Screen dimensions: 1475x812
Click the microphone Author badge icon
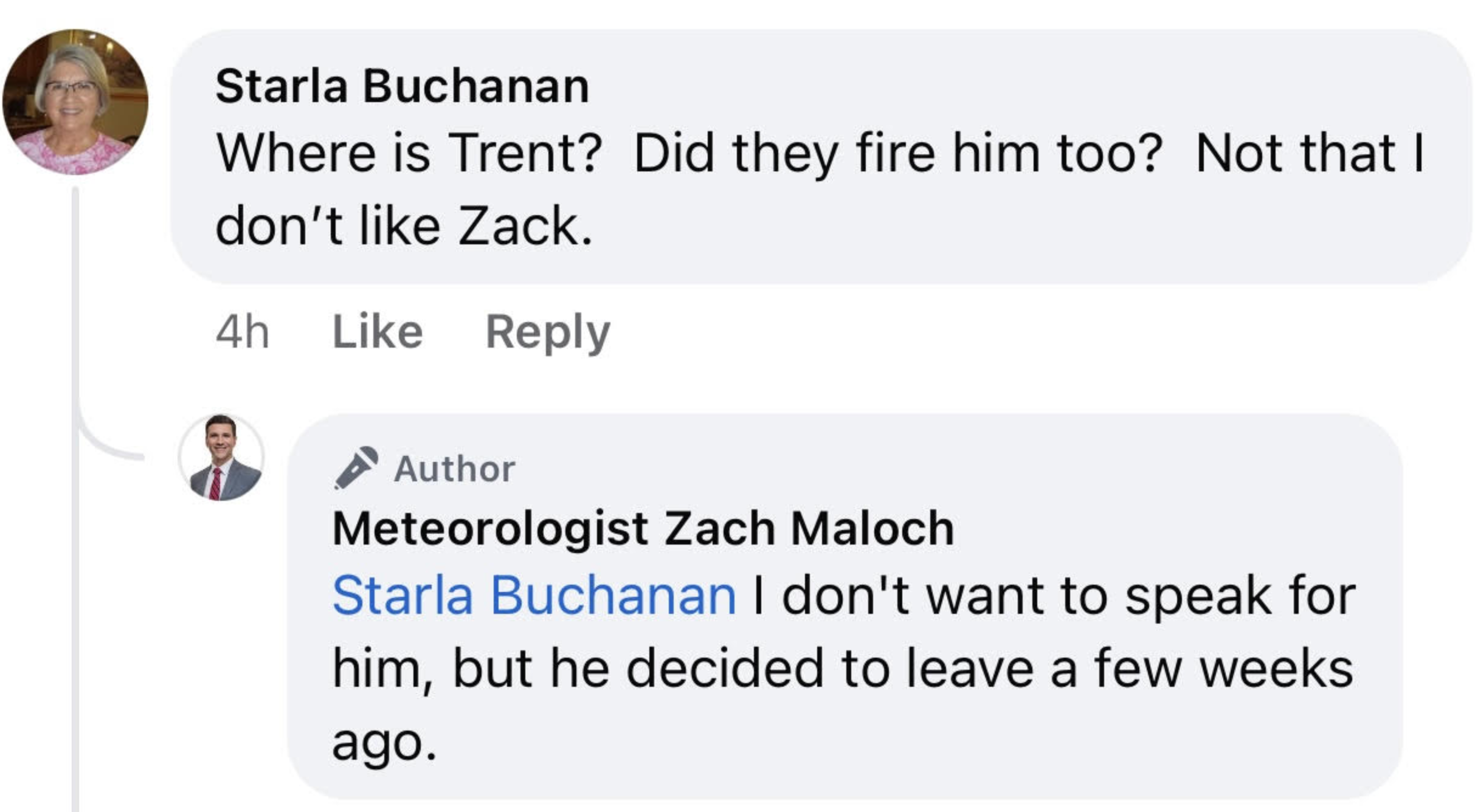[356, 467]
